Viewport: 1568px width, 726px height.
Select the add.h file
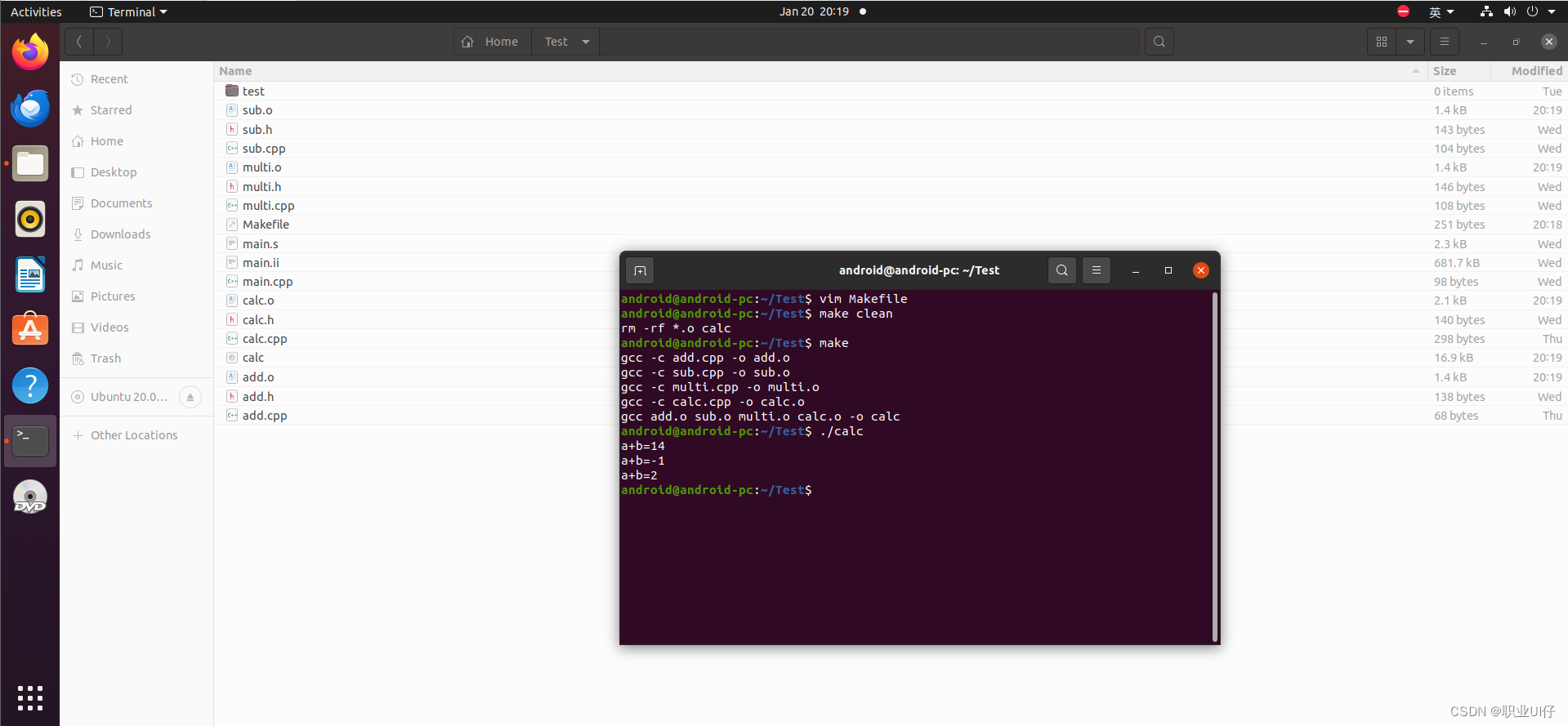417,397
